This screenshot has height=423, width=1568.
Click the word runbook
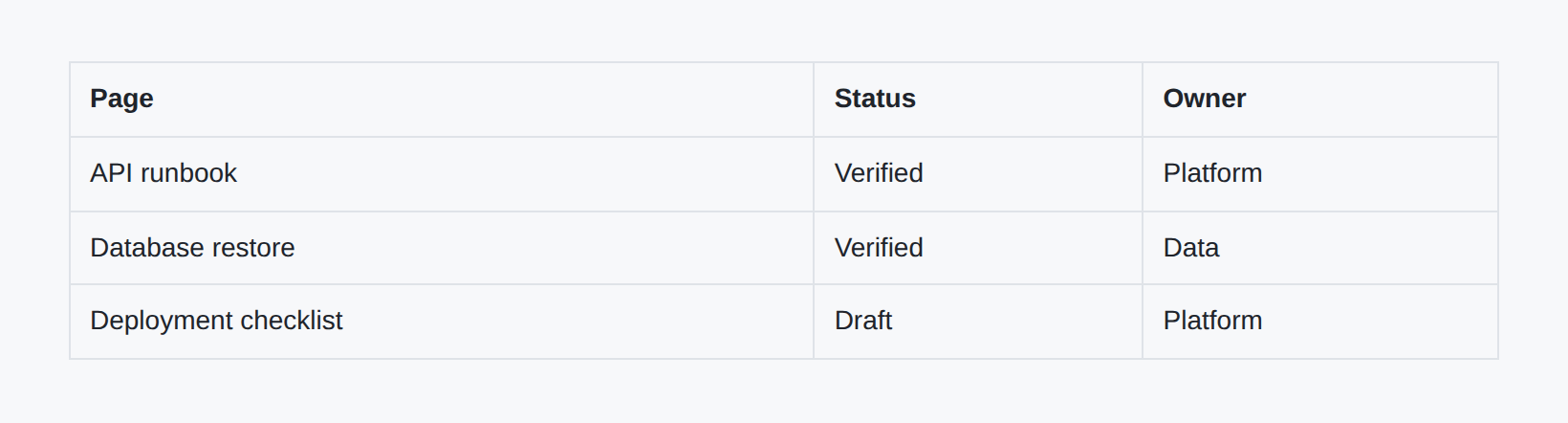[x=188, y=173]
